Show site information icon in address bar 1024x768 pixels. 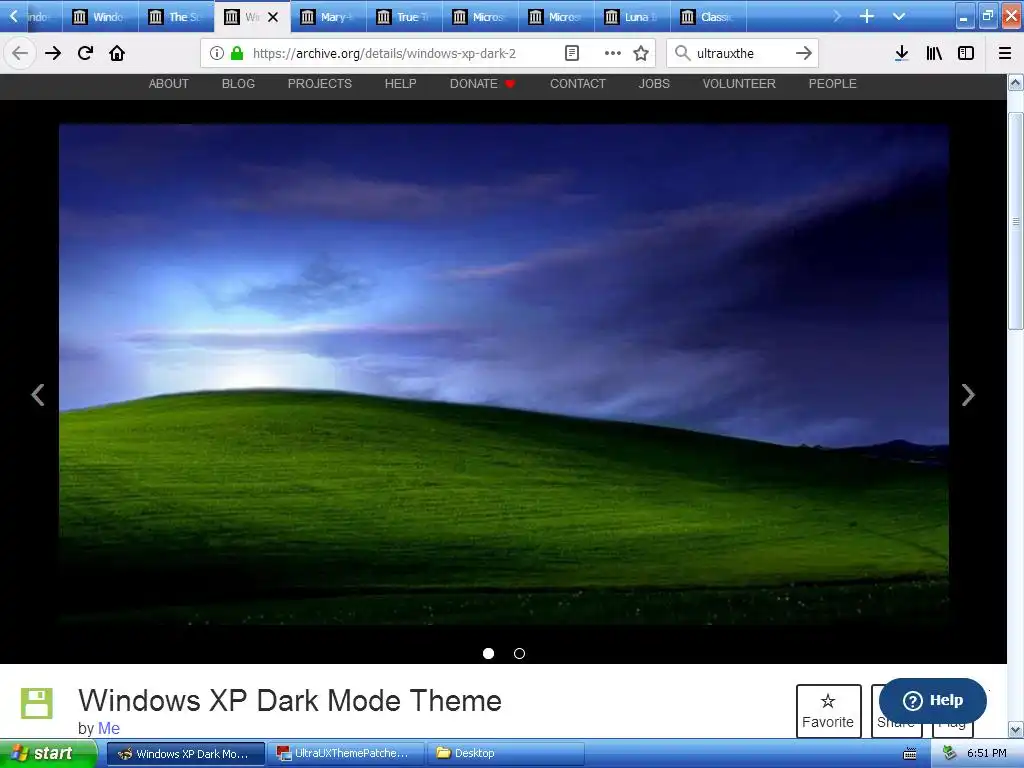[217, 53]
